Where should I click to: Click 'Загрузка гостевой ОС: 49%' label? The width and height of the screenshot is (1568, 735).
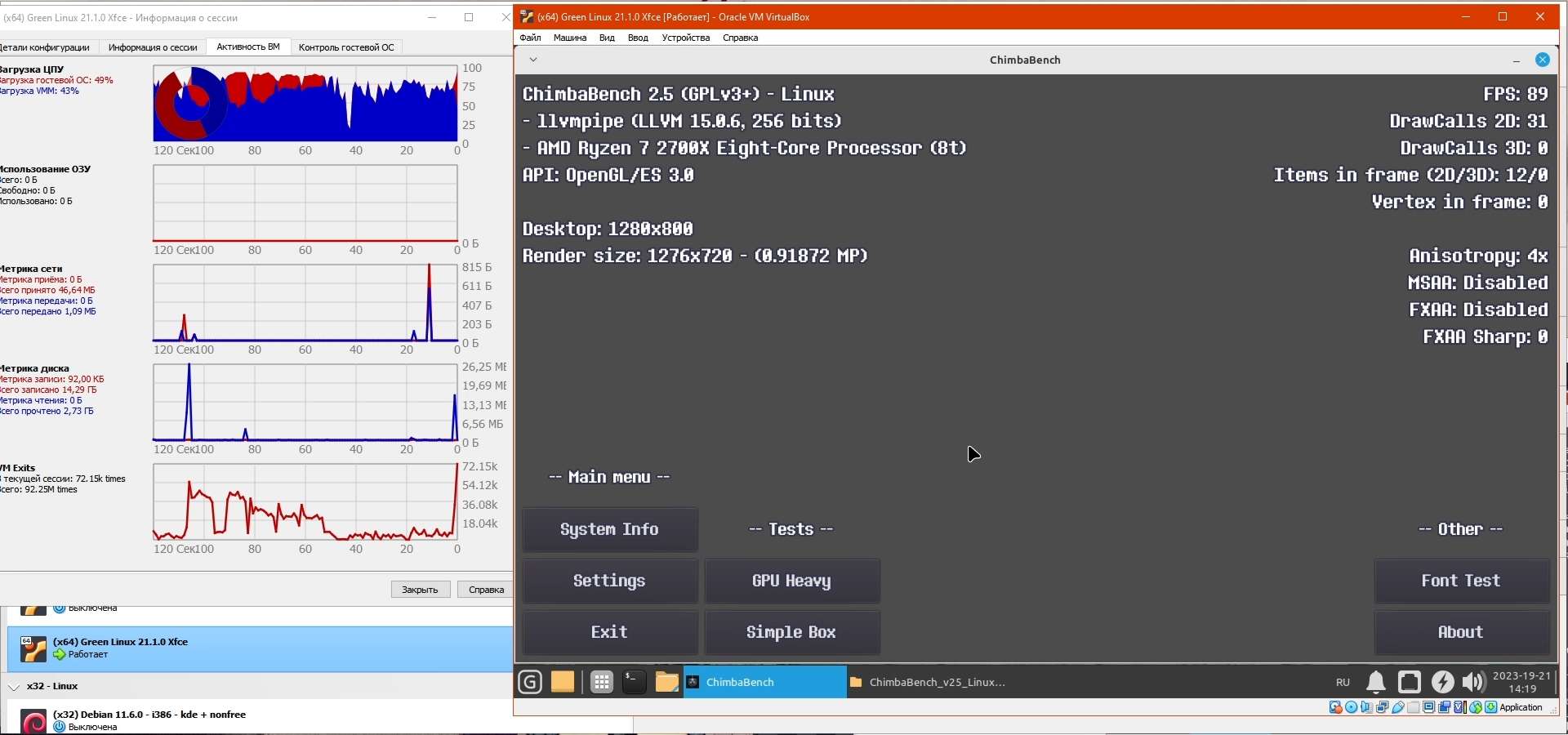tap(56, 80)
